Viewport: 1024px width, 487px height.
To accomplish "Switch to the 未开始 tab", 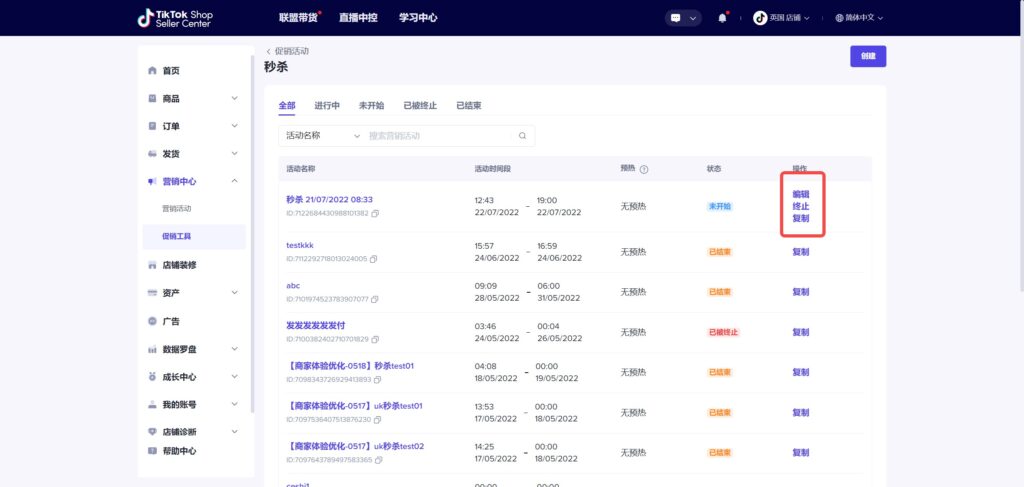I will coord(371,106).
